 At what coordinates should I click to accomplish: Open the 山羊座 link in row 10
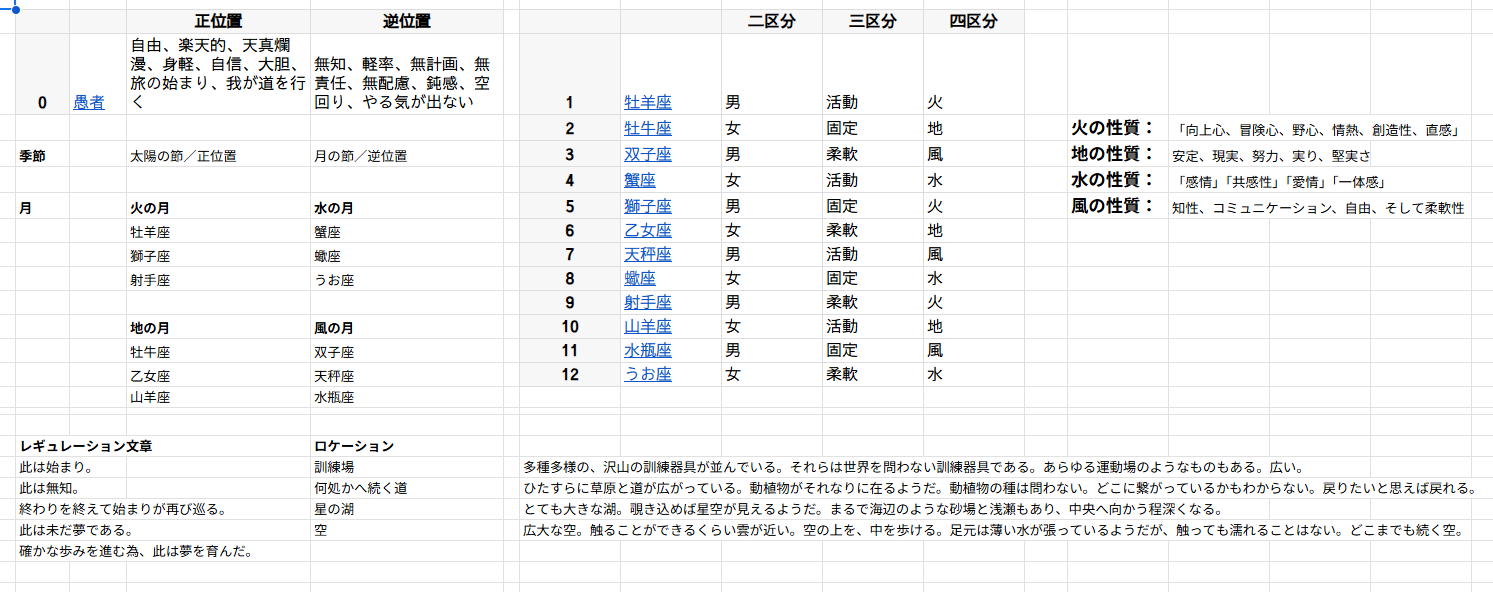pyautogui.click(x=647, y=326)
